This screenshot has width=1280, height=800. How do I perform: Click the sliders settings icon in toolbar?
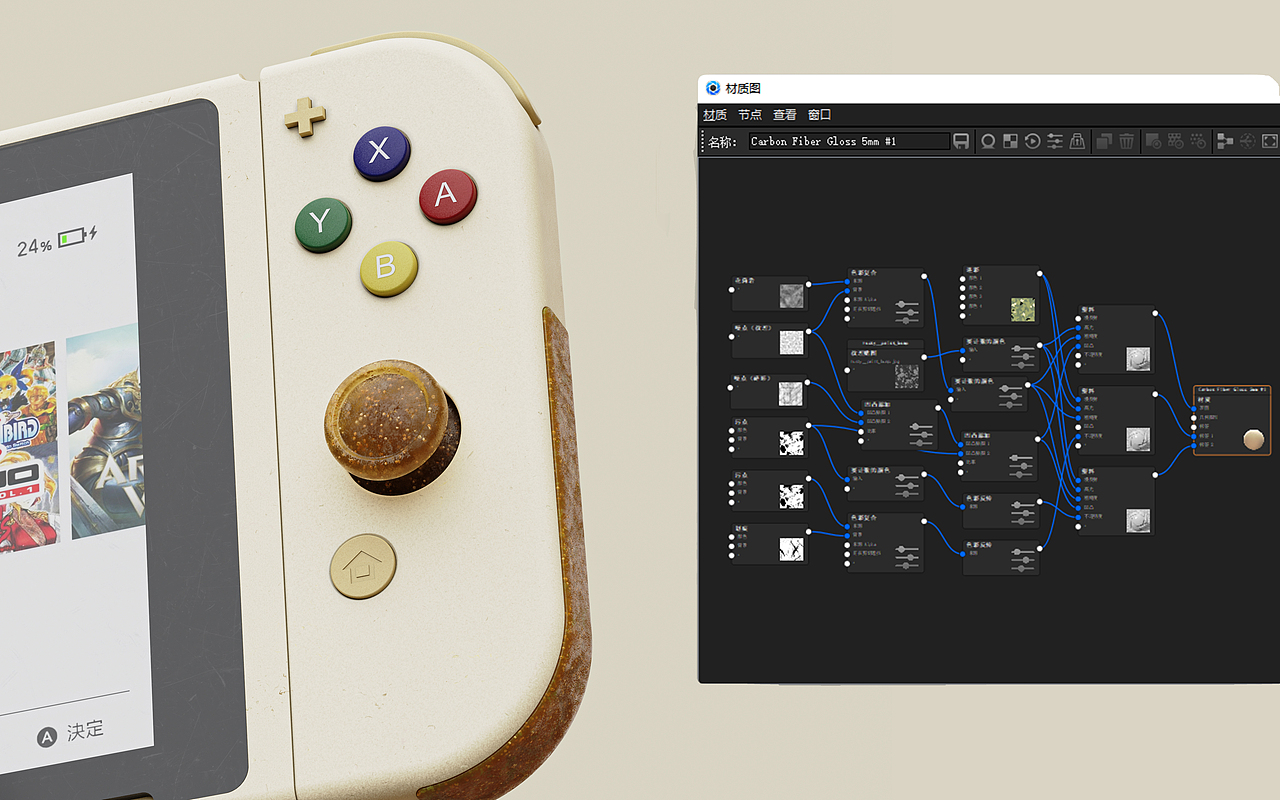(x=1055, y=142)
